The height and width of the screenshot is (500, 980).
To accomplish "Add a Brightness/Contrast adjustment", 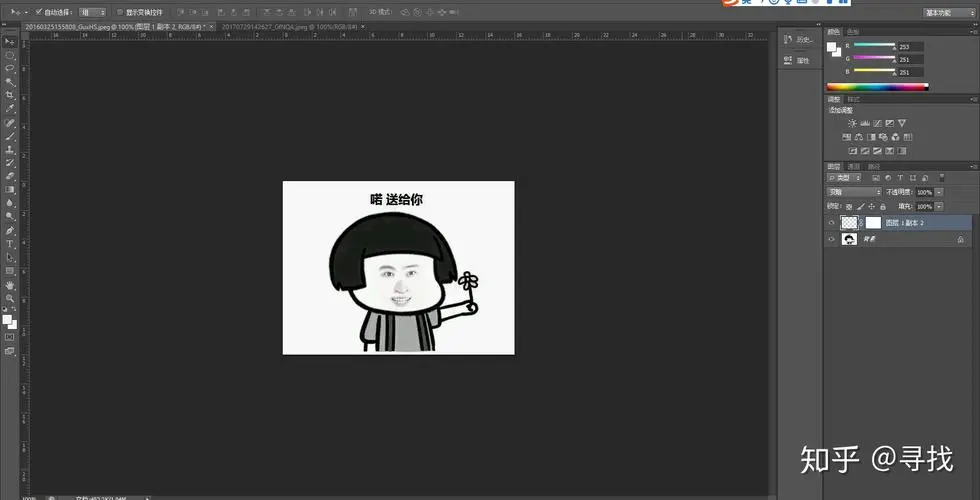I will 852,123.
